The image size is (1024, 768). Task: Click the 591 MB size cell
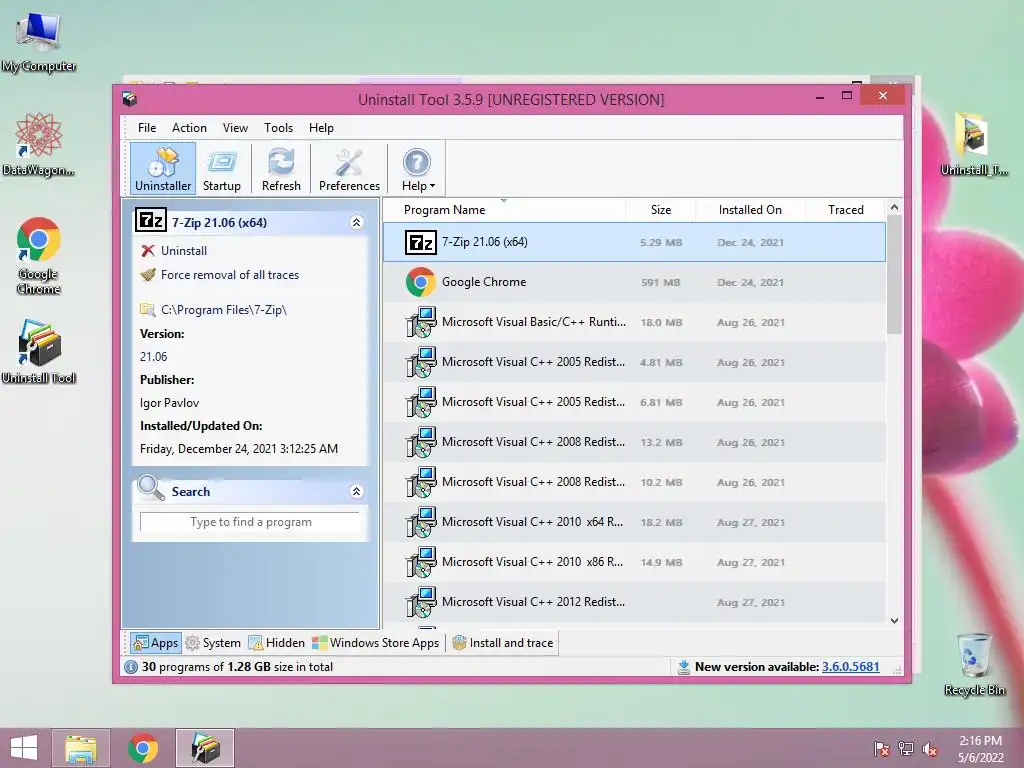point(660,283)
